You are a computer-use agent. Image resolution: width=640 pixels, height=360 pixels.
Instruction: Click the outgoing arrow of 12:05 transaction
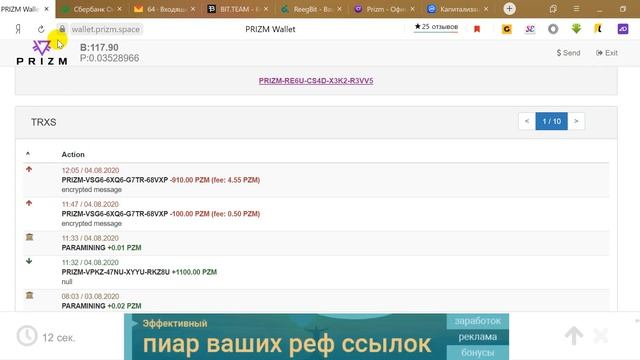(x=29, y=169)
